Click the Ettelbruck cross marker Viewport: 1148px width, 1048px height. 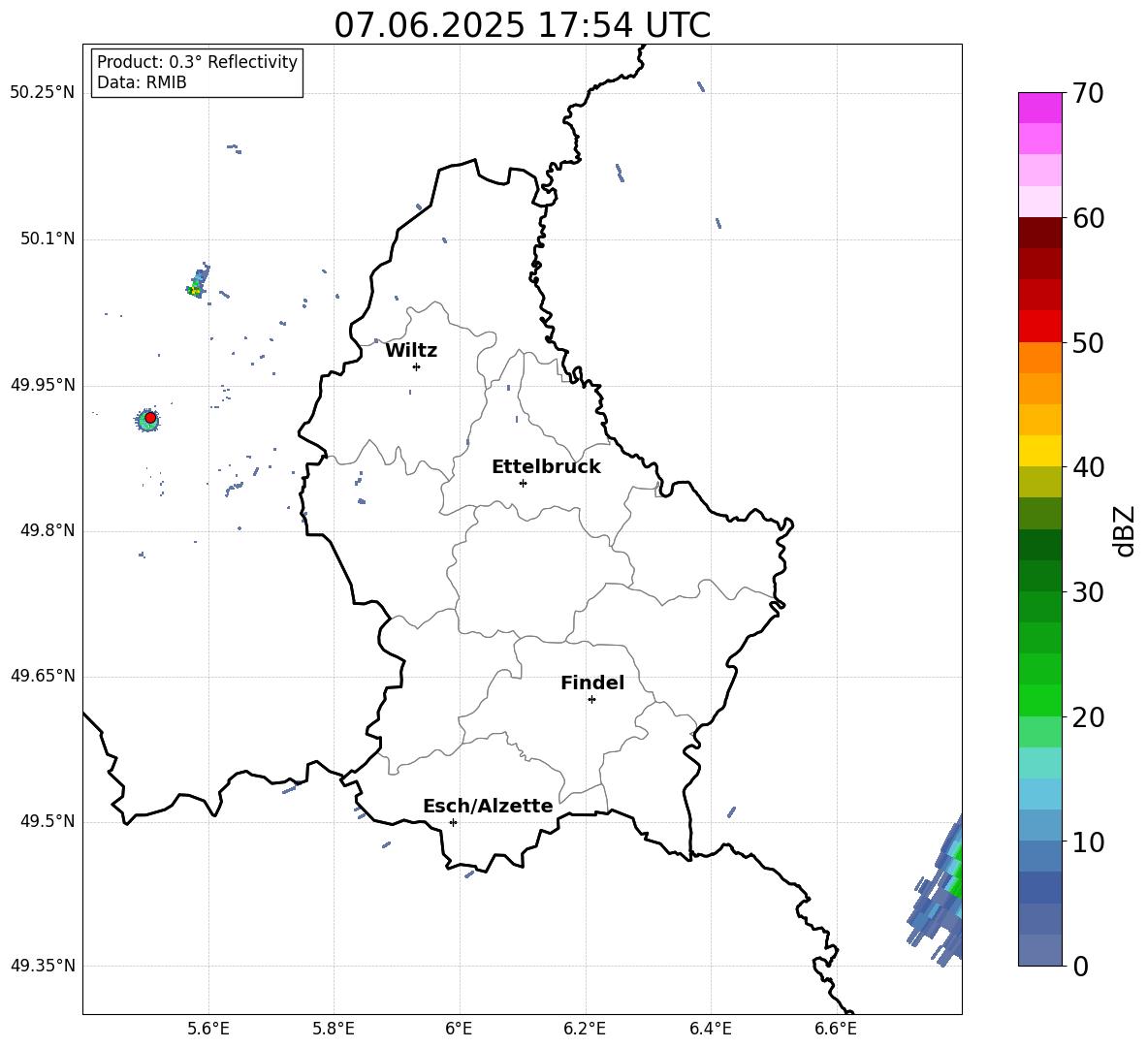[523, 483]
